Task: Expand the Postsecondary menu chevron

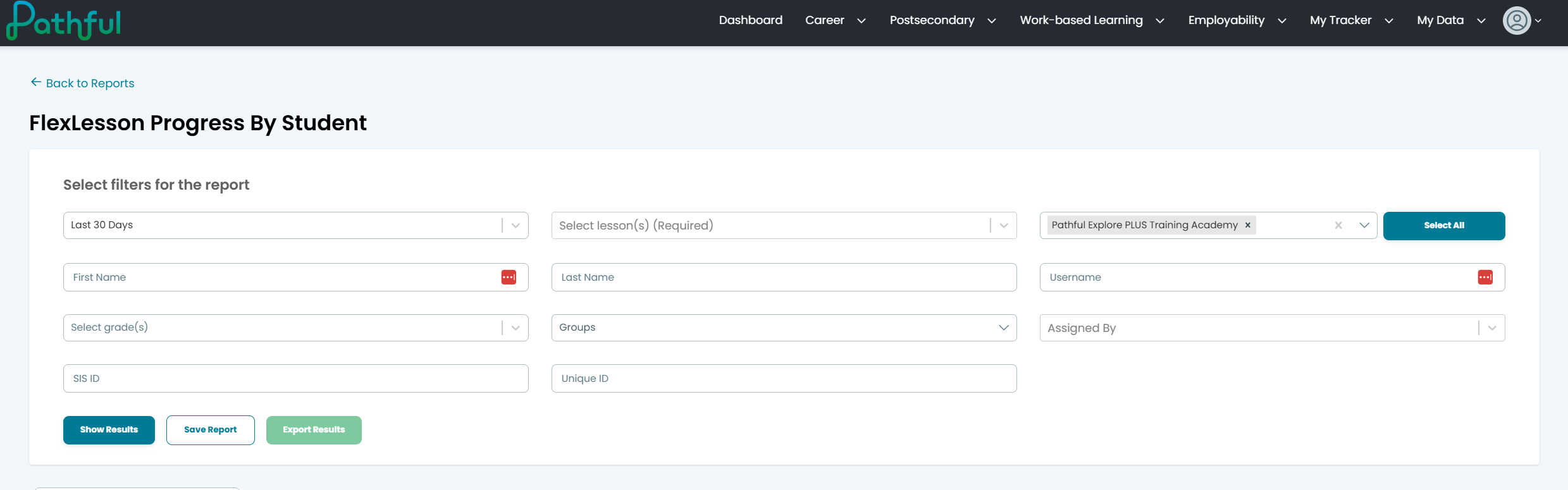Action: pos(992,21)
